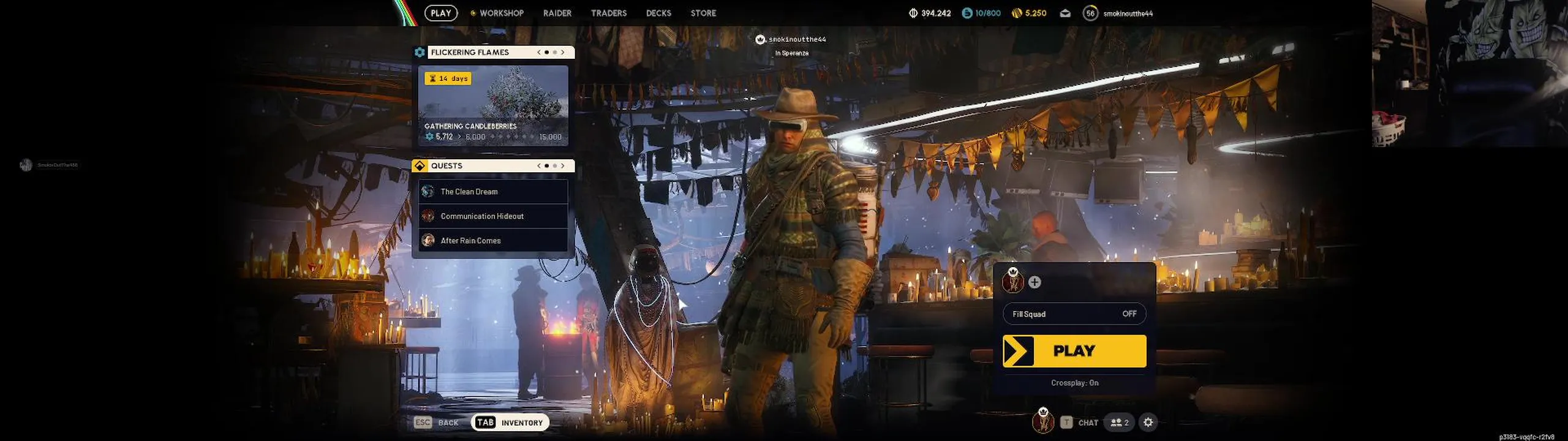The width and height of the screenshot is (1568, 441).
Task: Open the mail inbox envelope icon
Action: click(x=1065, y=13)
